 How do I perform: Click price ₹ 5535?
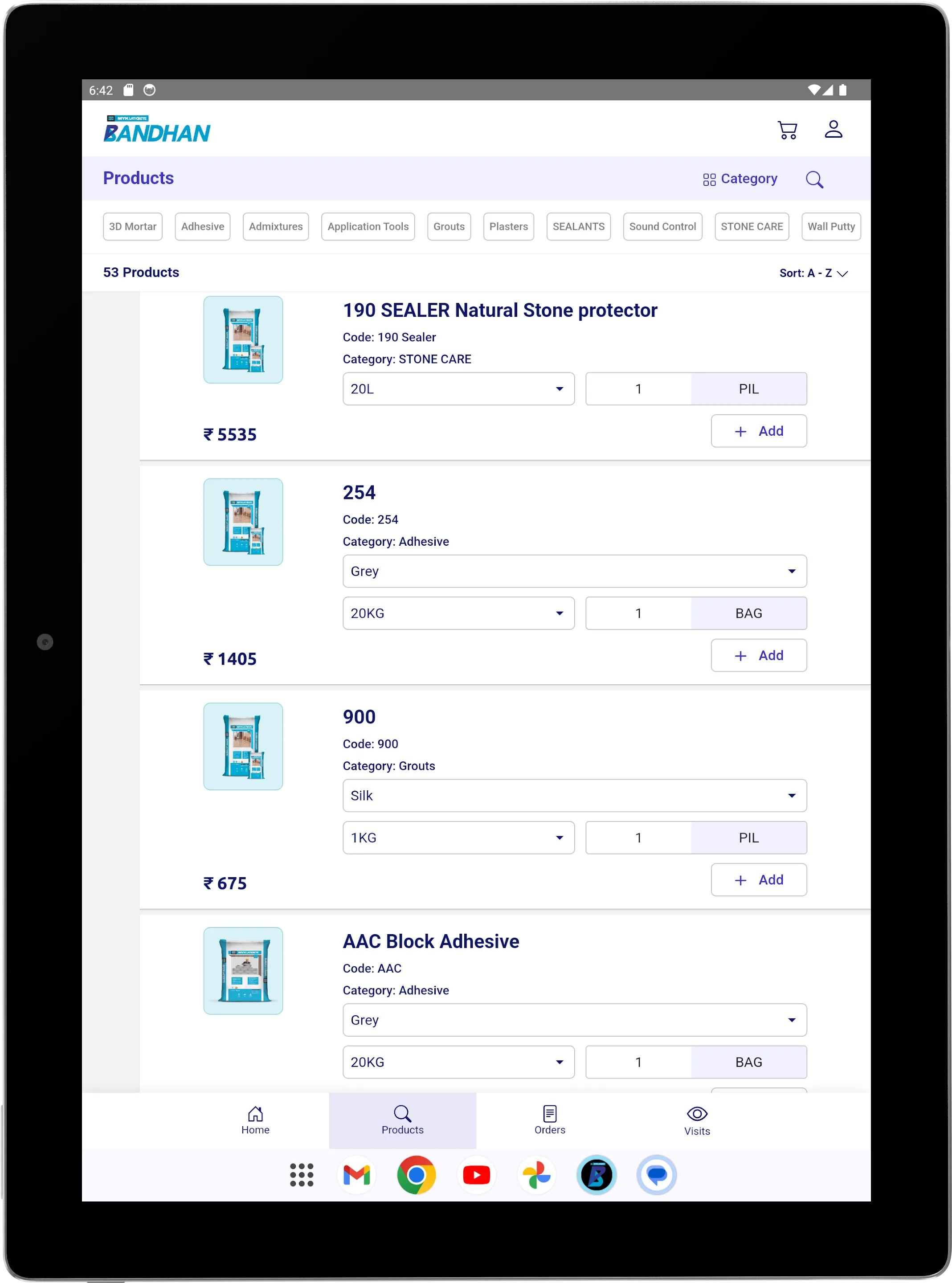pos(229,434)
